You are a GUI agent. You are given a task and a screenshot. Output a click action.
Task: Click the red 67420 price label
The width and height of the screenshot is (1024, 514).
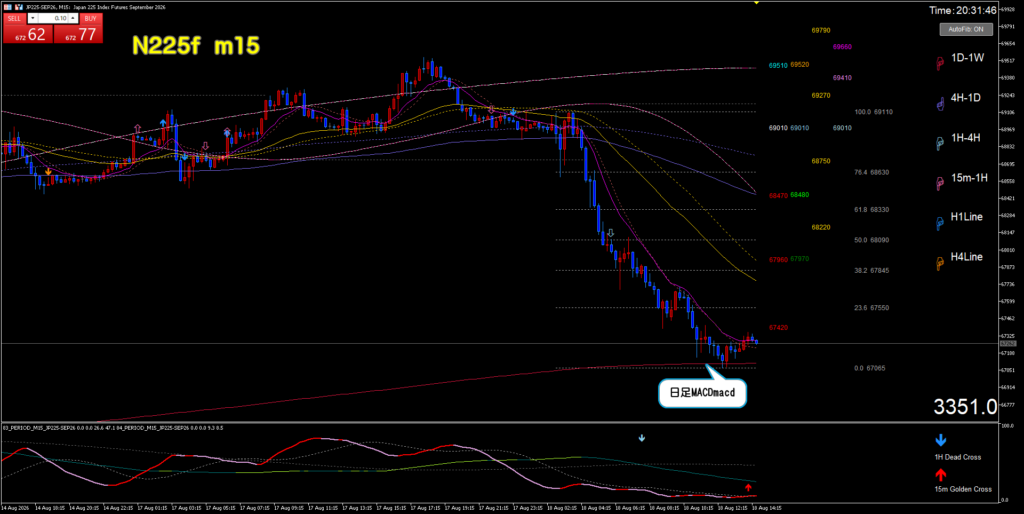point(778,328)
